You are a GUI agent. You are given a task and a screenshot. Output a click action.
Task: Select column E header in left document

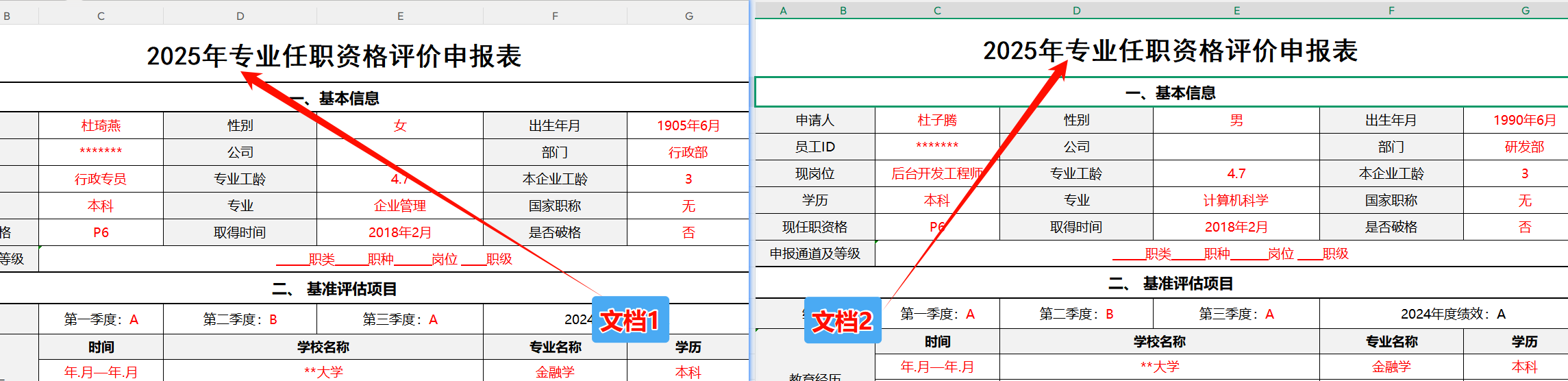[400, 16]
